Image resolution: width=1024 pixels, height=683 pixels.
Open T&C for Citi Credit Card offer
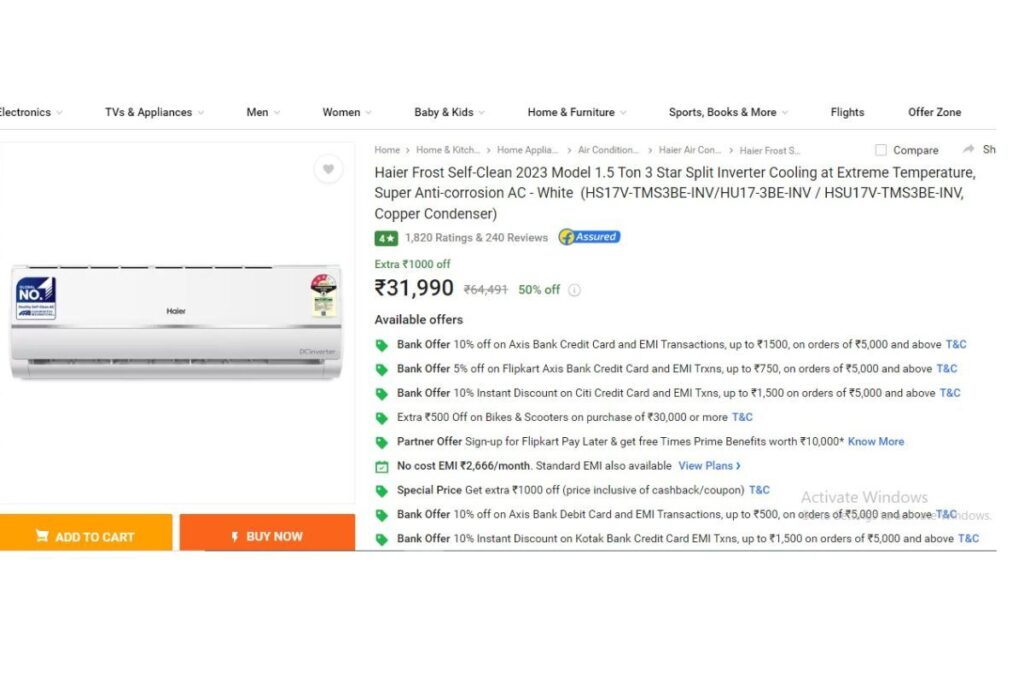click(950, 393)
